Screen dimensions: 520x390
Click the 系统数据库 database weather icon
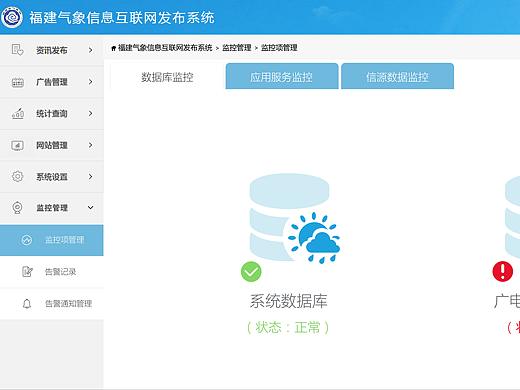click(x=295, y=218)
